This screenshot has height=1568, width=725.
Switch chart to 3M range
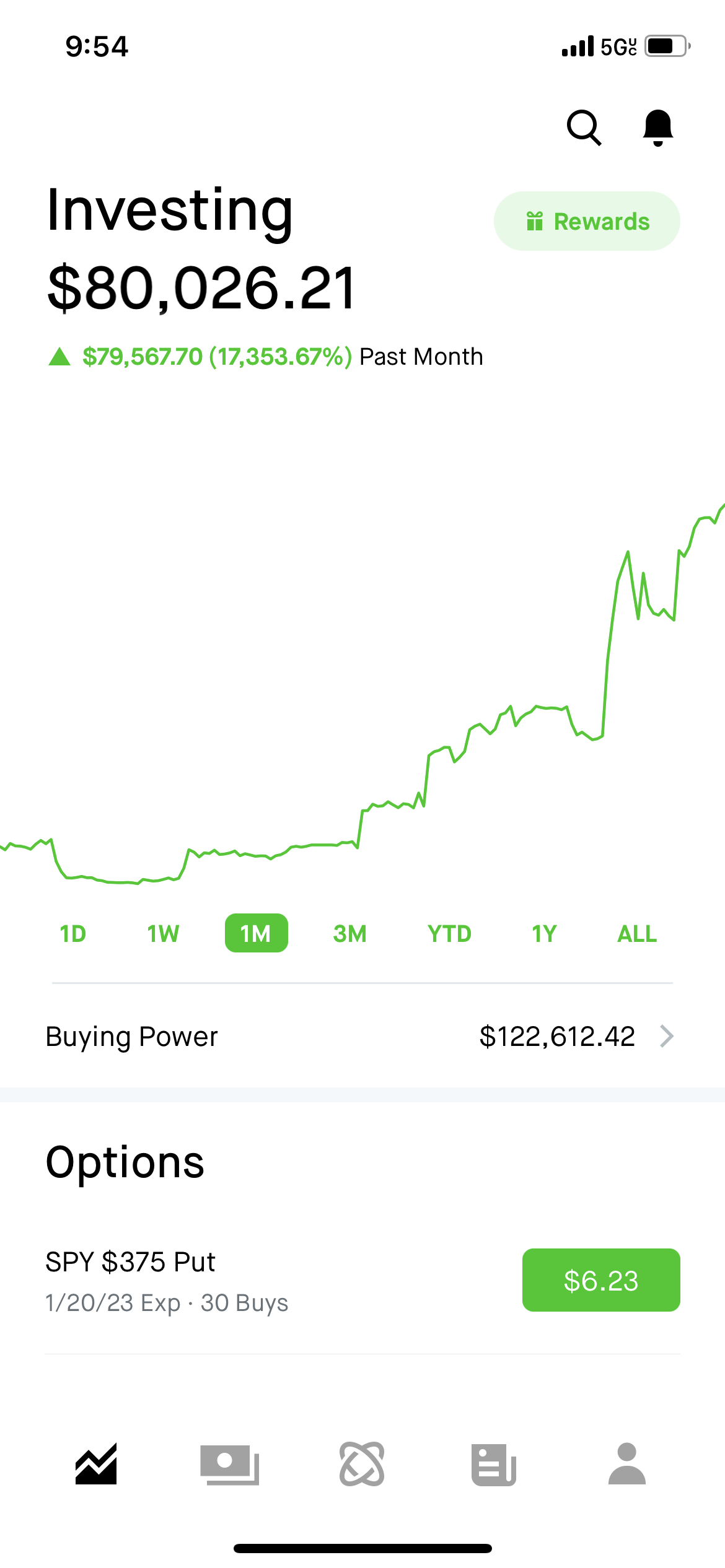click(x=349, y=933)
